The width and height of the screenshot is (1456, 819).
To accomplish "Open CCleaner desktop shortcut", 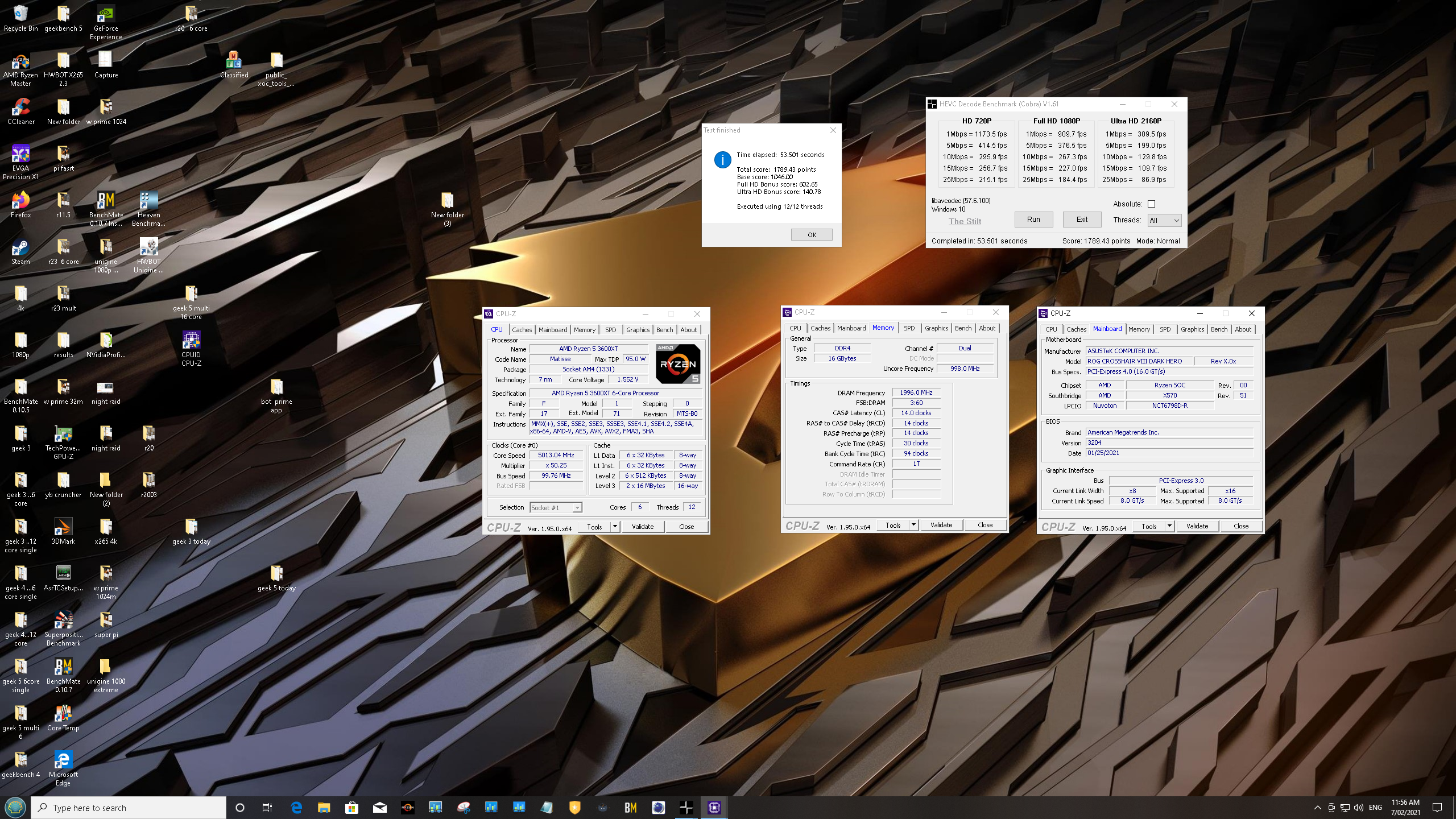I will click(x=20, y=111).
